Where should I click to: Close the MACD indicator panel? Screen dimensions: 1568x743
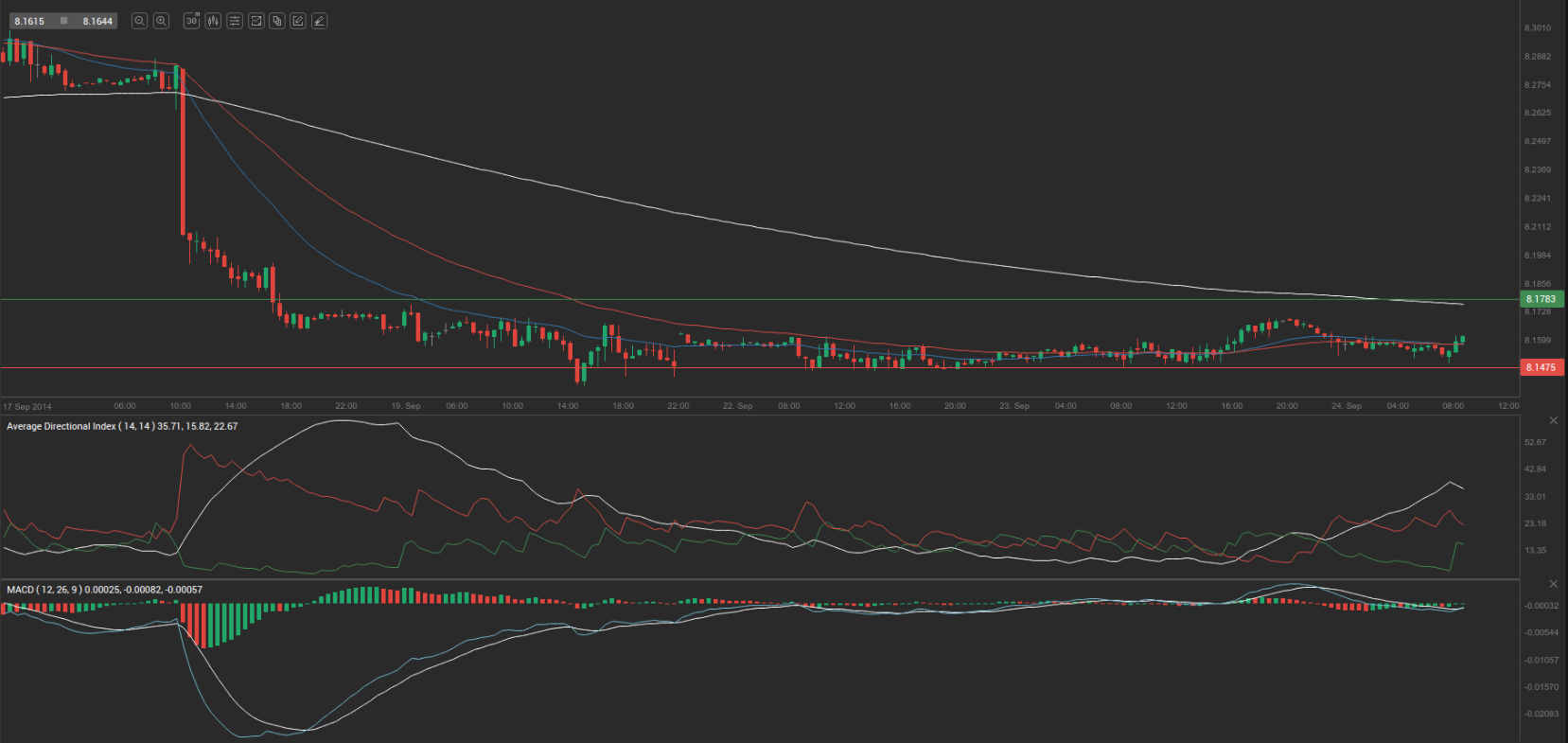coord(1553,584)
